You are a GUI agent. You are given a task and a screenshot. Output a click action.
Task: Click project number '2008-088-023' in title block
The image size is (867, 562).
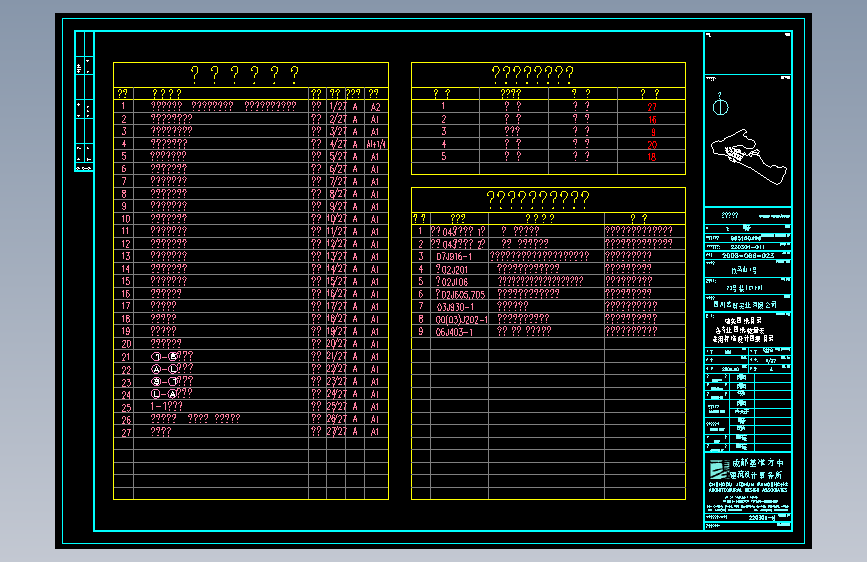coord(748,256)
